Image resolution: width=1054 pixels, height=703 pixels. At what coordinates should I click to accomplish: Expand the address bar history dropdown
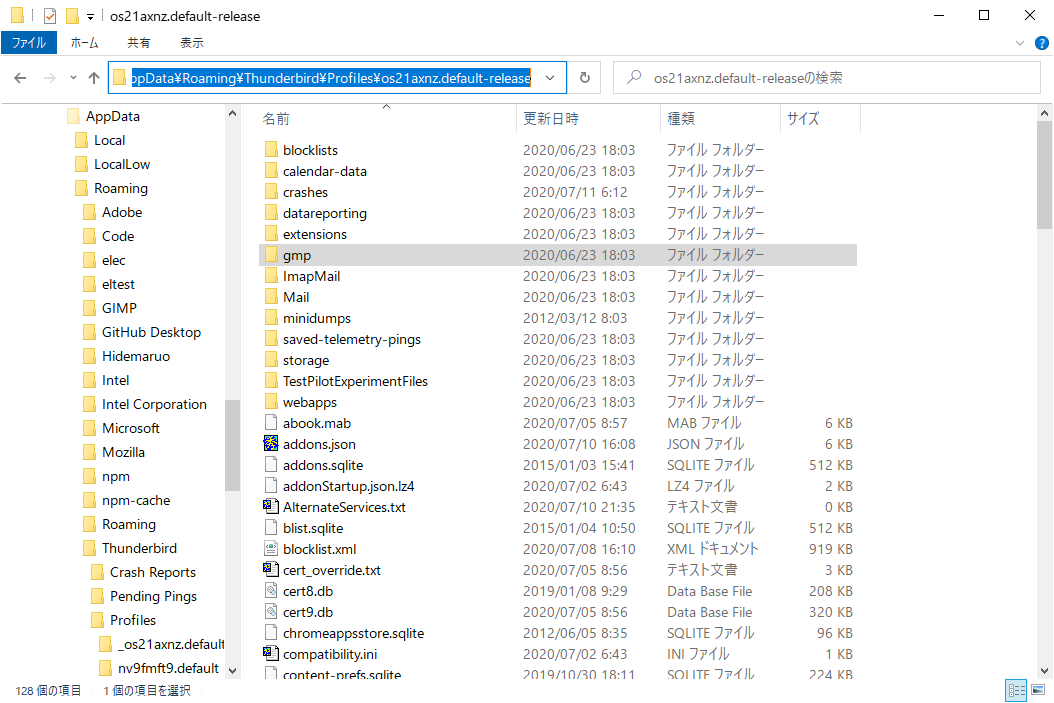550,78
